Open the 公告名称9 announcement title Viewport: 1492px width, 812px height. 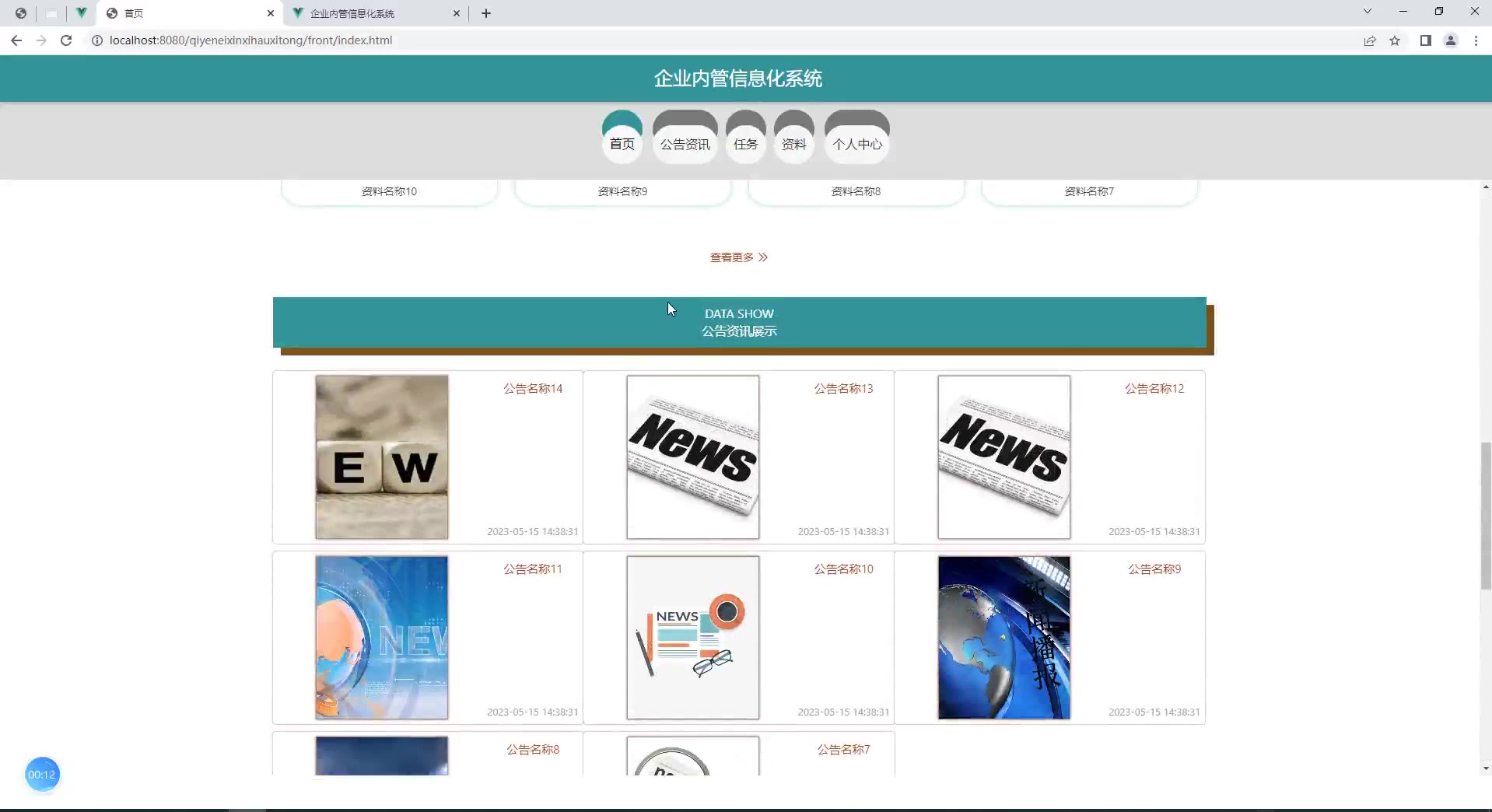pyautogui.click(x=1154, y=569)
